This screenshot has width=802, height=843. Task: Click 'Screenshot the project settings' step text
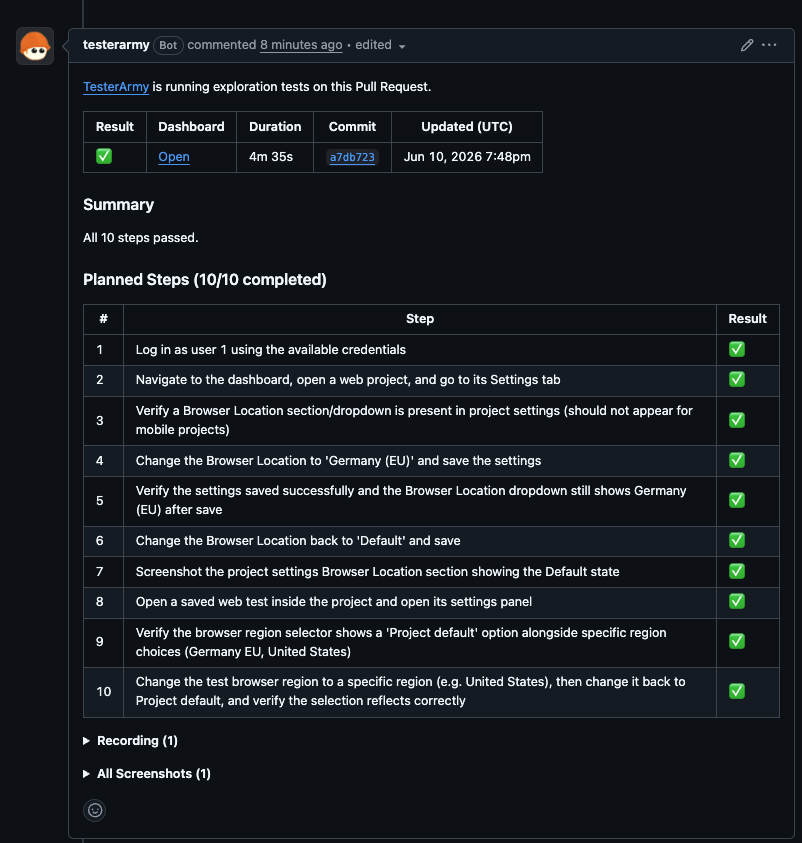377,571
